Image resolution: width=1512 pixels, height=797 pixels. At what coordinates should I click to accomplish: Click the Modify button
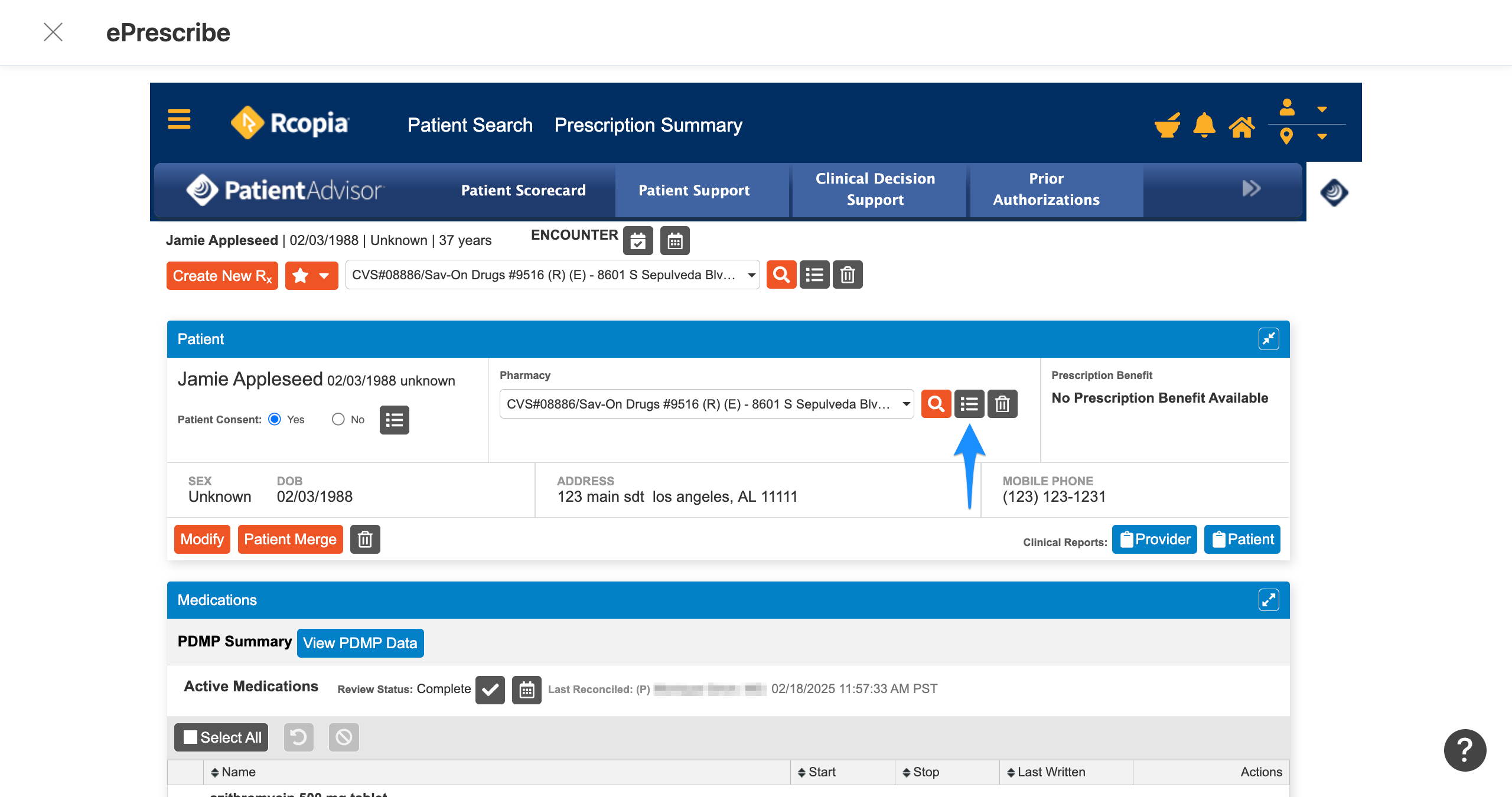click(x=202, y=539)
